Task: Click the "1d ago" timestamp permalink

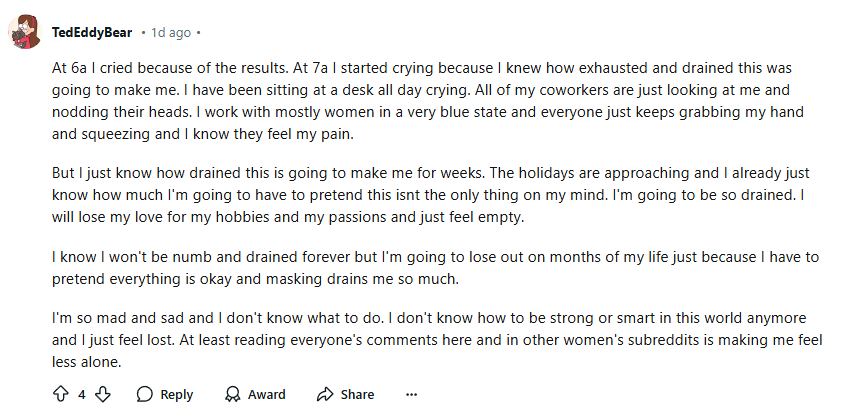Action: click(x=171, y=33)
